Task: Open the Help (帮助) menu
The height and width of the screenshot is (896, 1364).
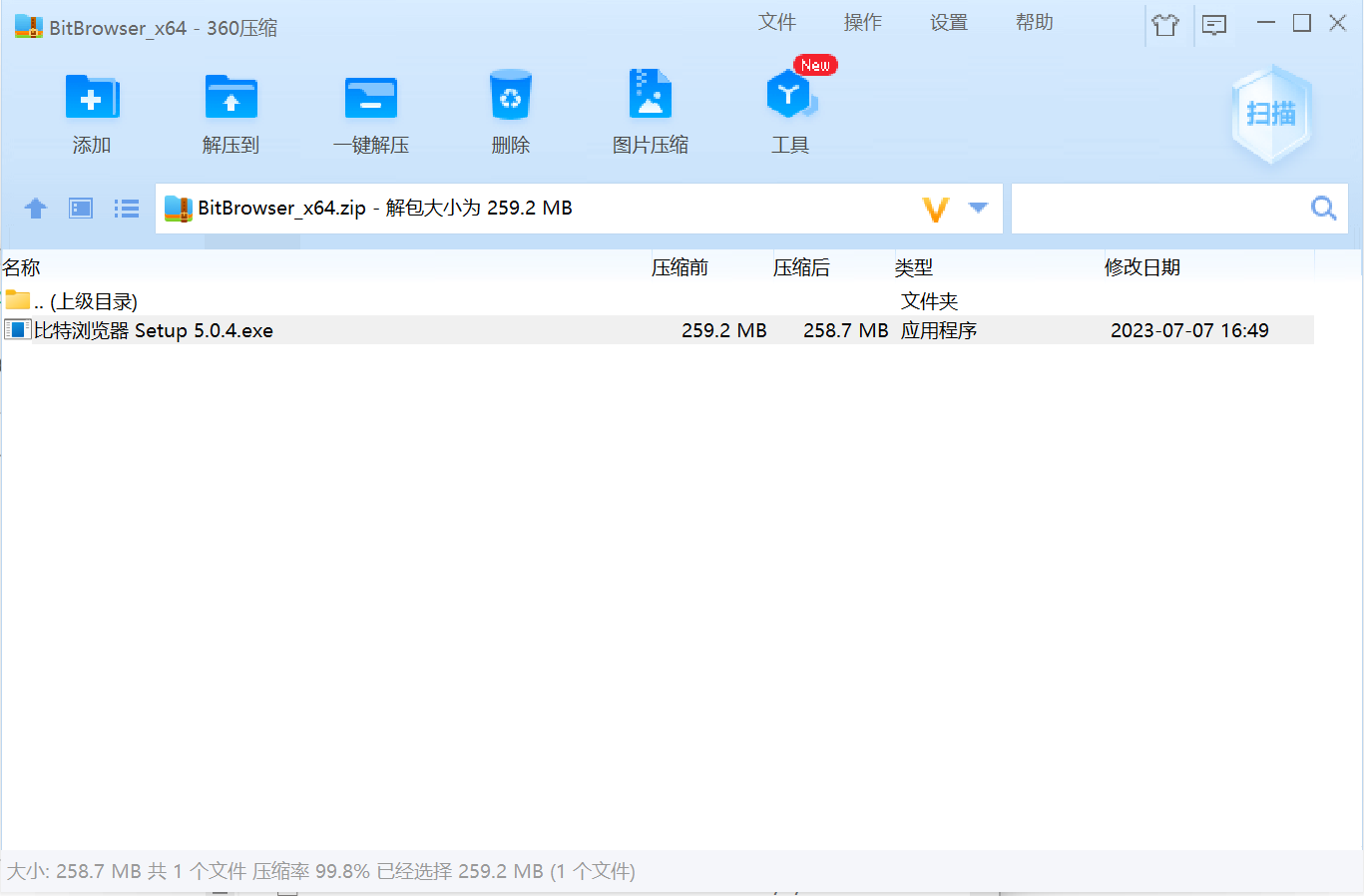Action: [1035, 22]
